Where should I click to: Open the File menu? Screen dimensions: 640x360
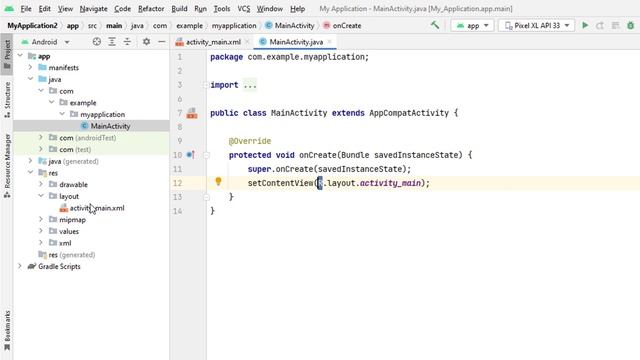click(26, 9)
